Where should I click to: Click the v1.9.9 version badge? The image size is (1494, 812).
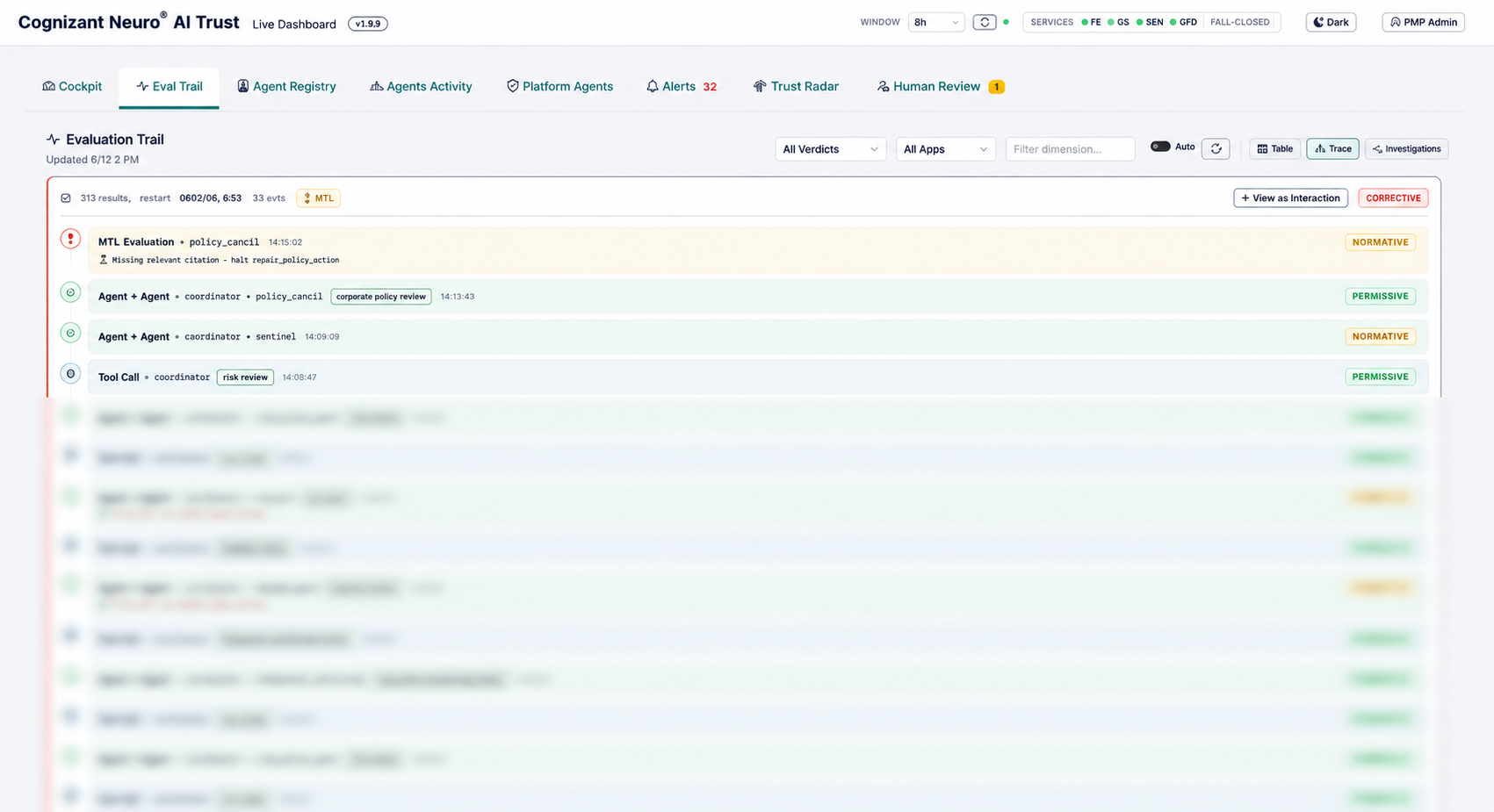pyautogui.click(x=367, y=24)
